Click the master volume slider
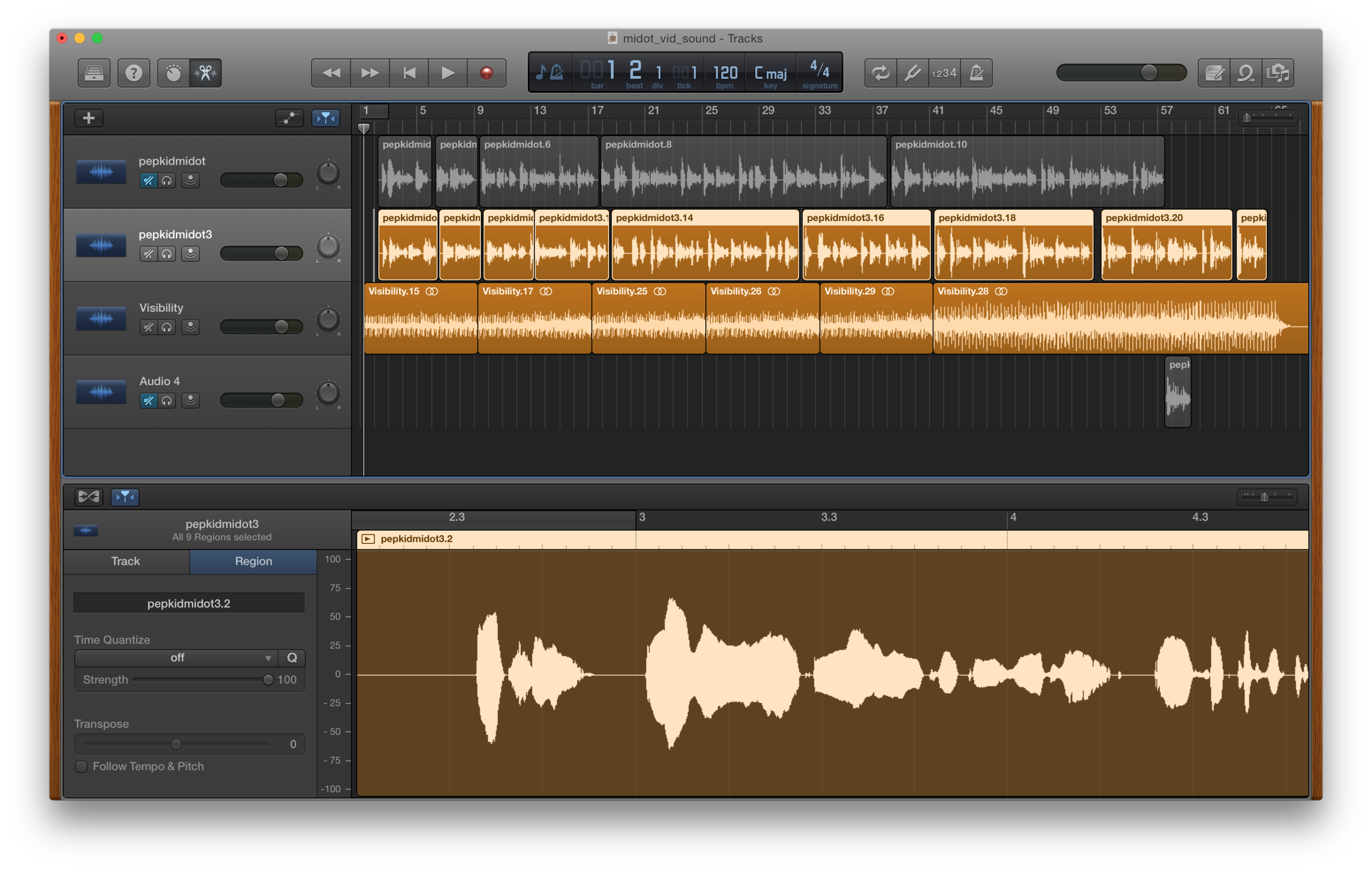The width and height of the screenshot is (1372, 871). [1121, 72]
